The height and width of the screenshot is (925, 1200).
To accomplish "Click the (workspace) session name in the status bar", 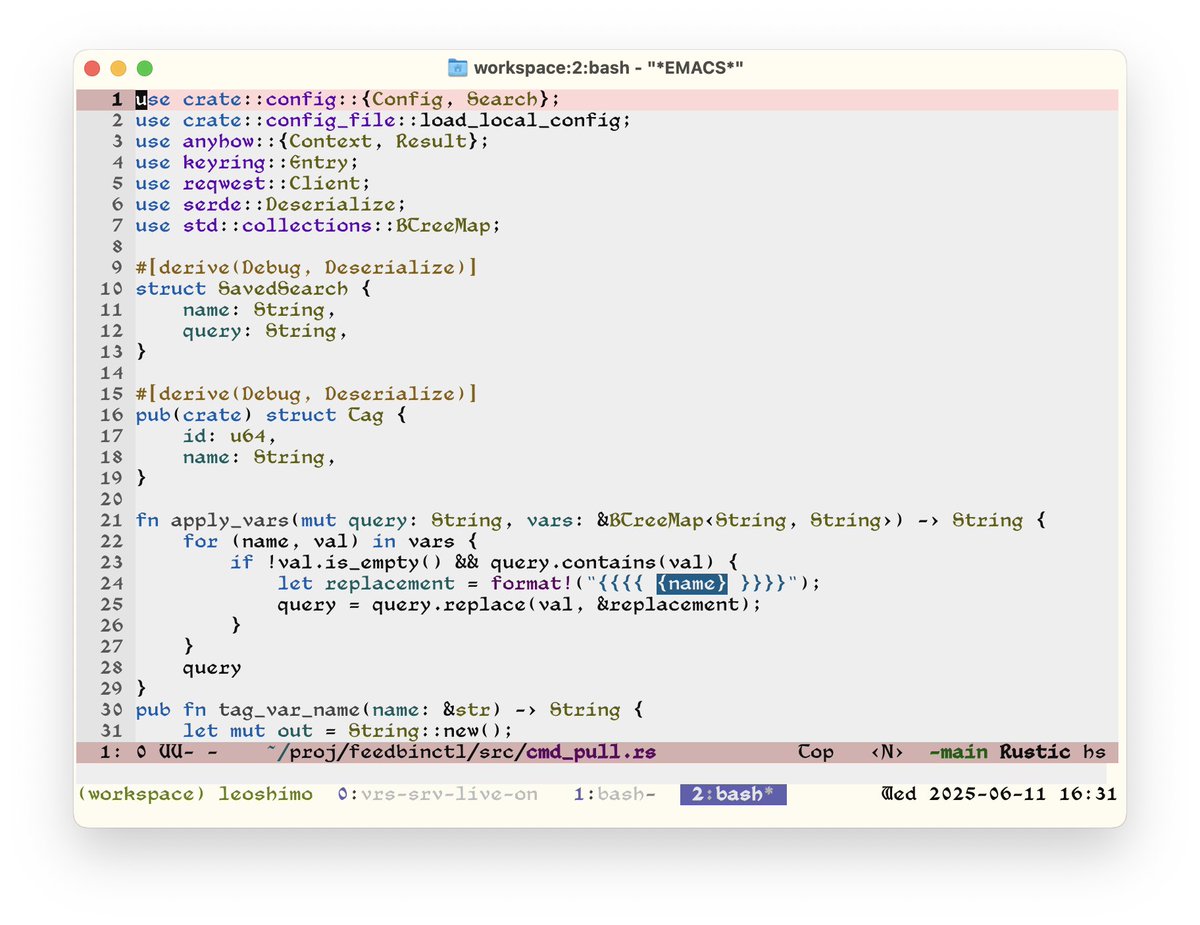I will pyautogui.click(x=142, y=794).
